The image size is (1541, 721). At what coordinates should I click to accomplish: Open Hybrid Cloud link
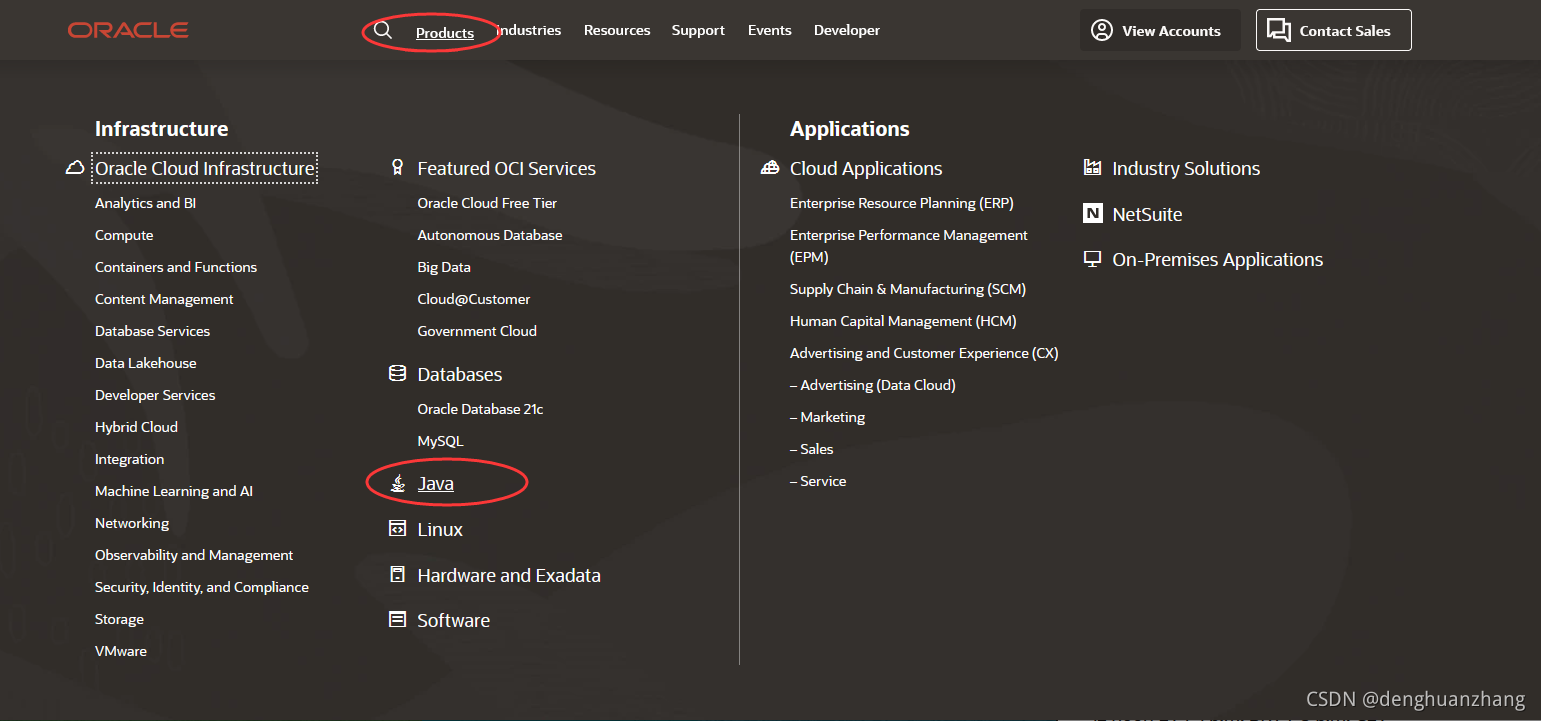coord(136,427)
